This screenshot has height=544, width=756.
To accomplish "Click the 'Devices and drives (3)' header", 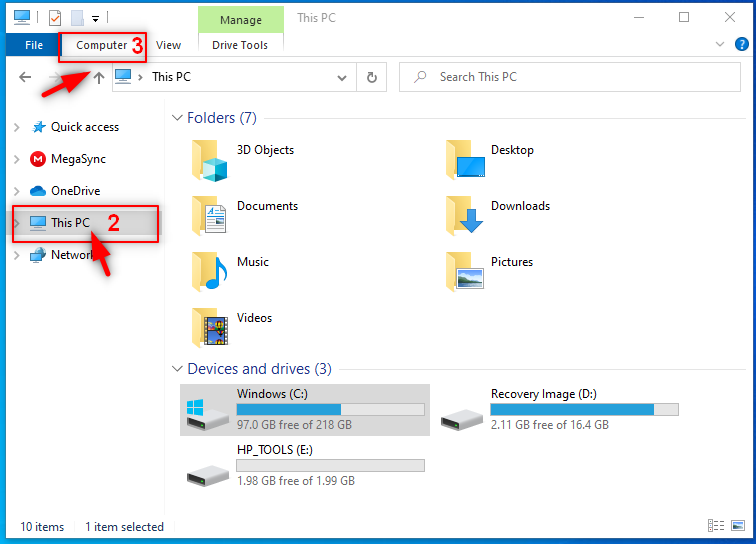I will point(259,369).
